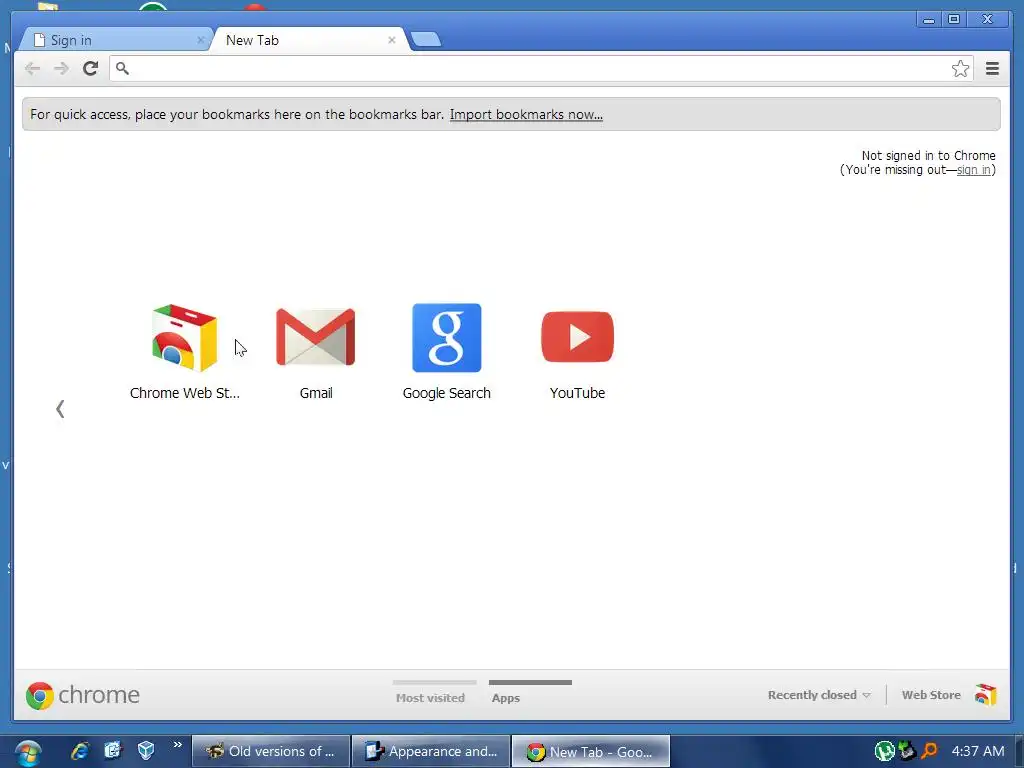This screenshot has width=1024, height=768.
Task: Launch Internet Explorer from quick launch
Action: click(x=80, y=751)
